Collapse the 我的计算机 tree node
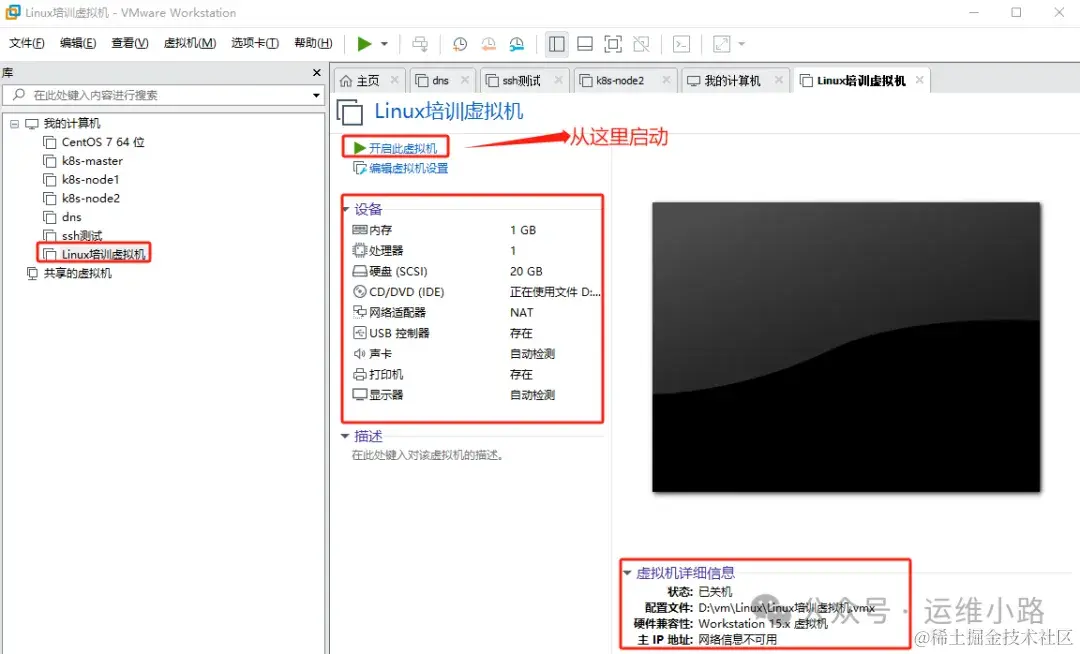 point(14,124)
